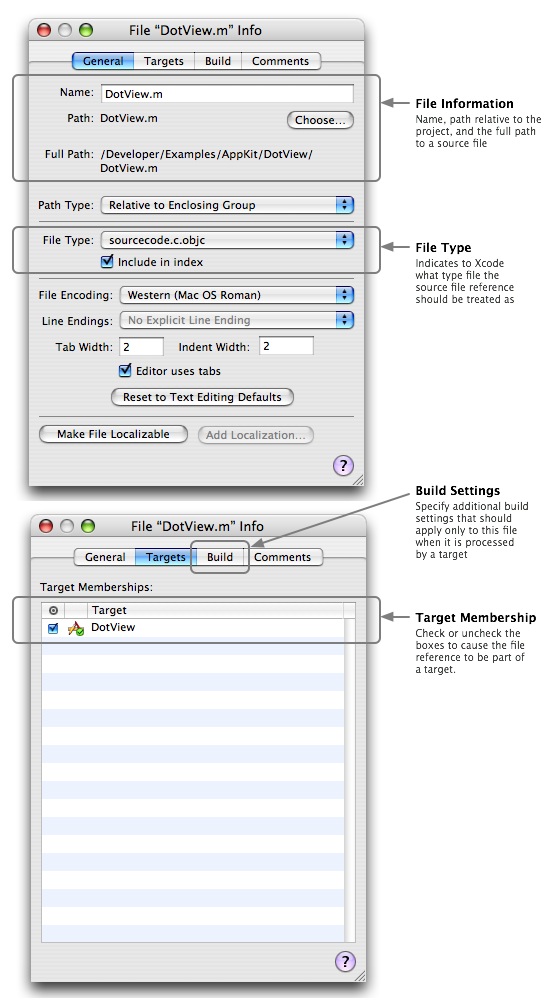Image resolution: width=558 pixels, height=1008 pixels.
Task: Click the DotView target row name
Action: (113, 627)
